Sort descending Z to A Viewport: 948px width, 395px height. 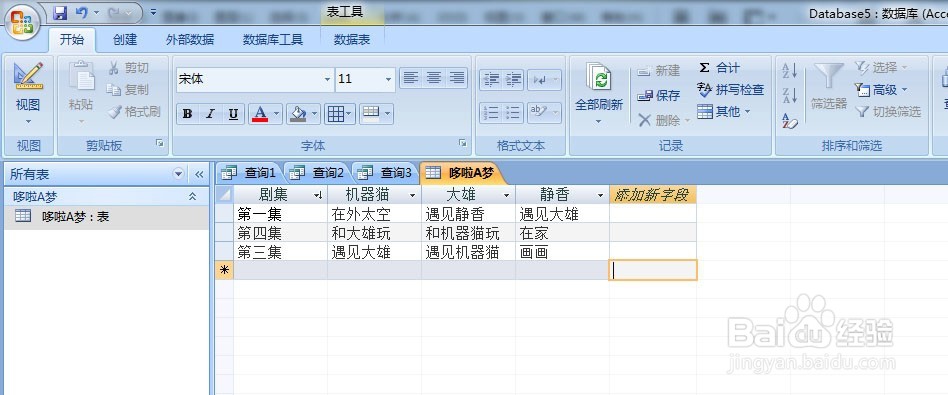790,95
